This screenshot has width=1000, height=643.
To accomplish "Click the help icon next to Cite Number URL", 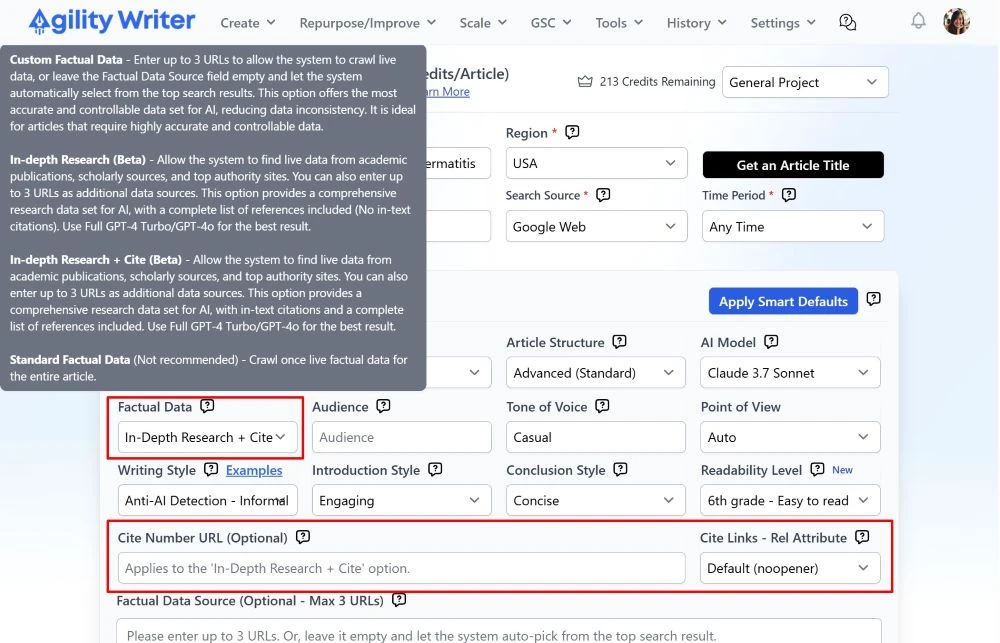I will coord(303,537).
